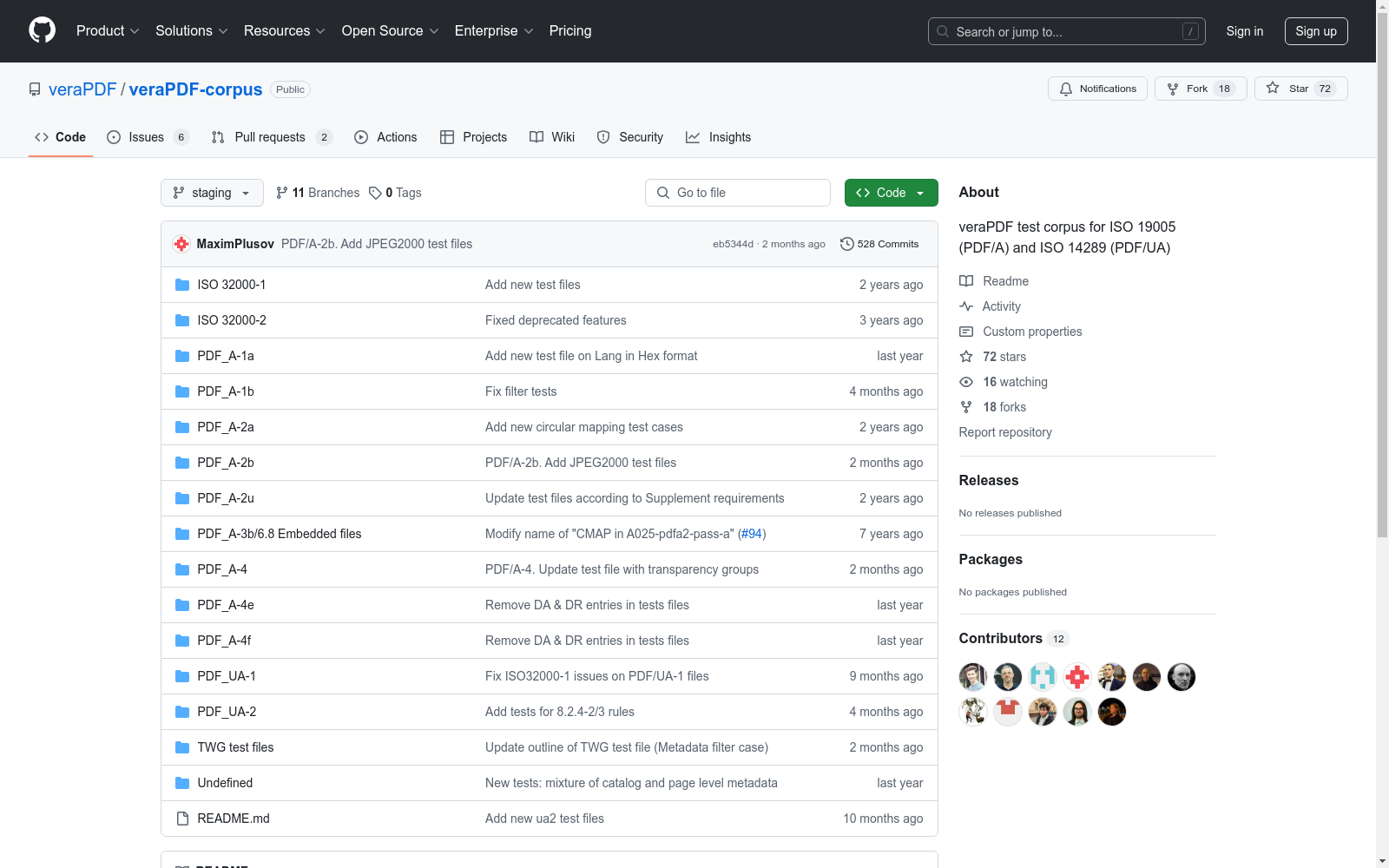
Task: View the 11 Branches link
Action: pos(318,193)
